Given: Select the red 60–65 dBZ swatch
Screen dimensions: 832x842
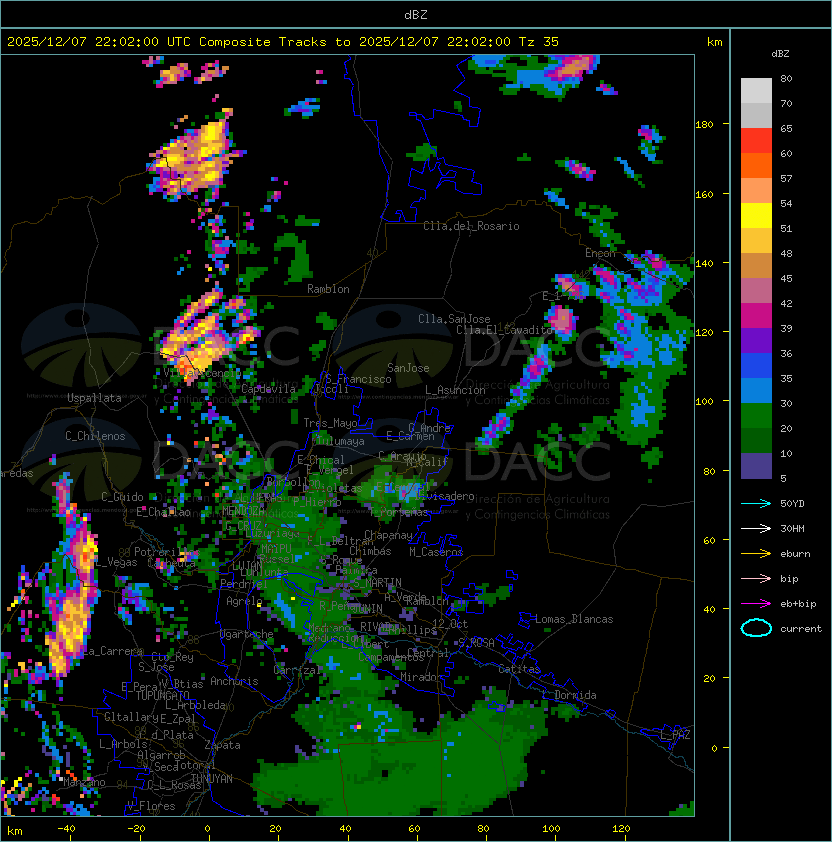Looking at the screenshot, I should coord(756,141).
